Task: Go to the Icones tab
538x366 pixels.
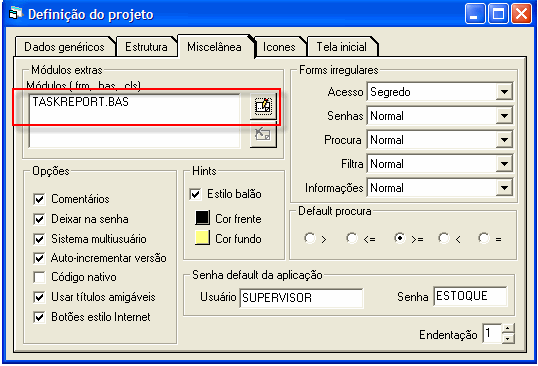Action: pyautogui.click(x=279, y=47)
